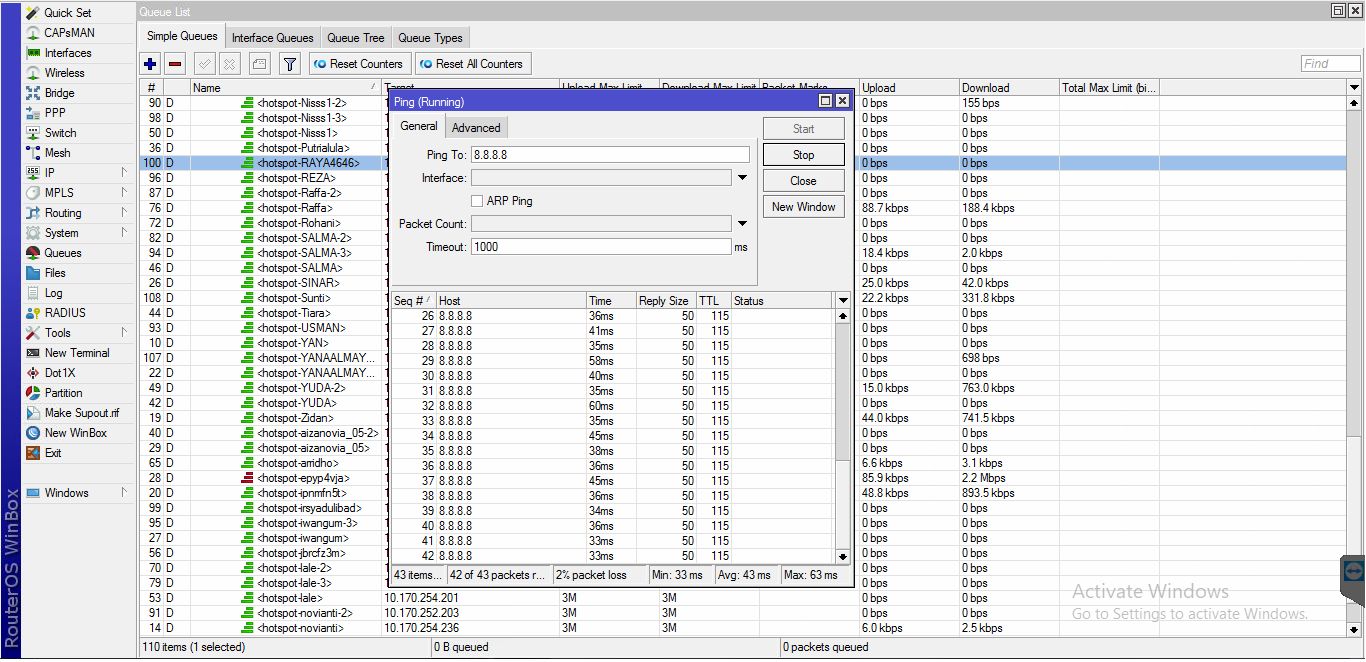The height and width of the screenshot is (662, 1366).
Task: Sort queue list by Download column header
Action: click(1009, 88)
